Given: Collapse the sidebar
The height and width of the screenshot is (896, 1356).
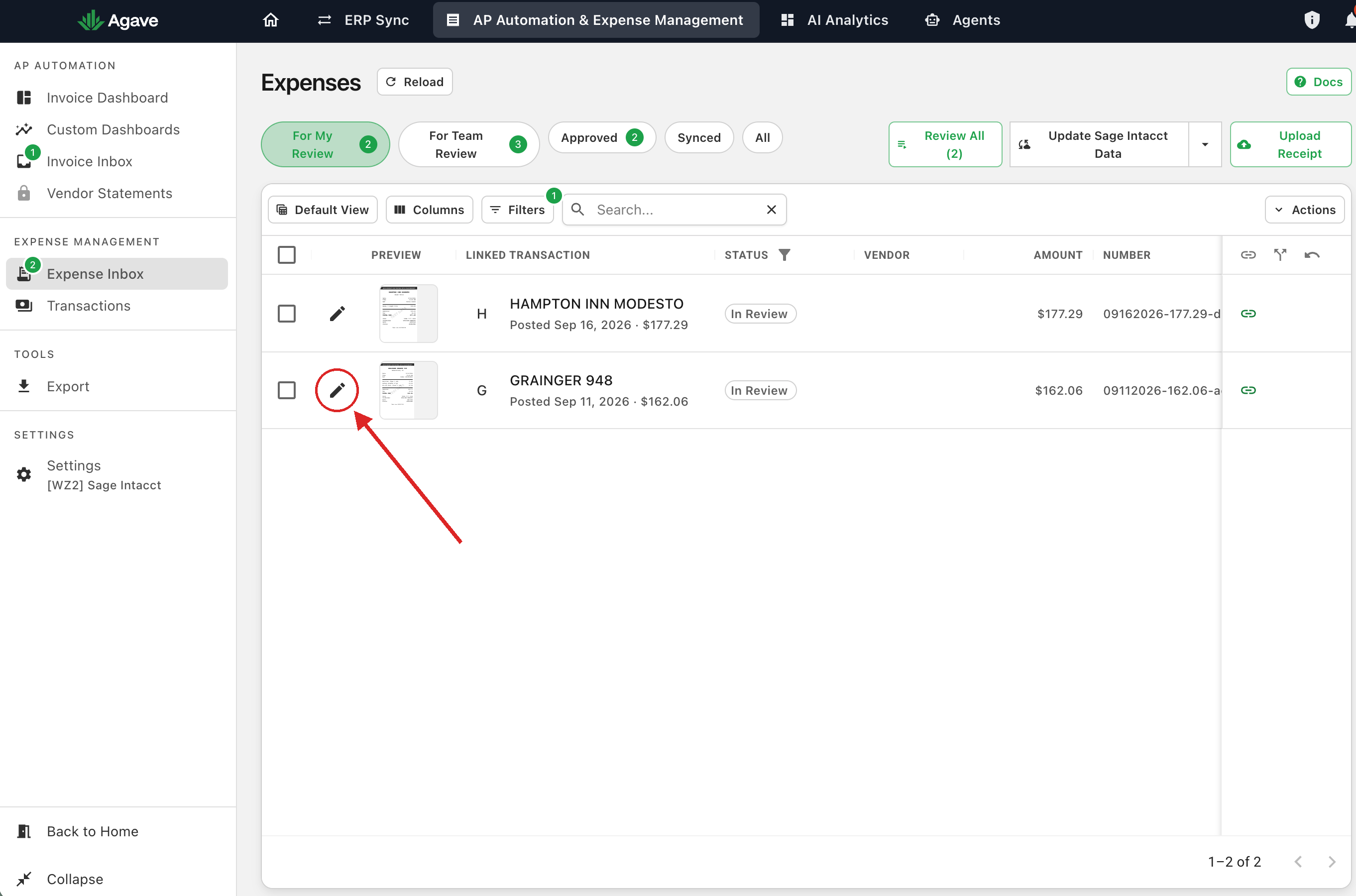Looking at the screenshot, I should pyautogui.click(x=117, y=879).
